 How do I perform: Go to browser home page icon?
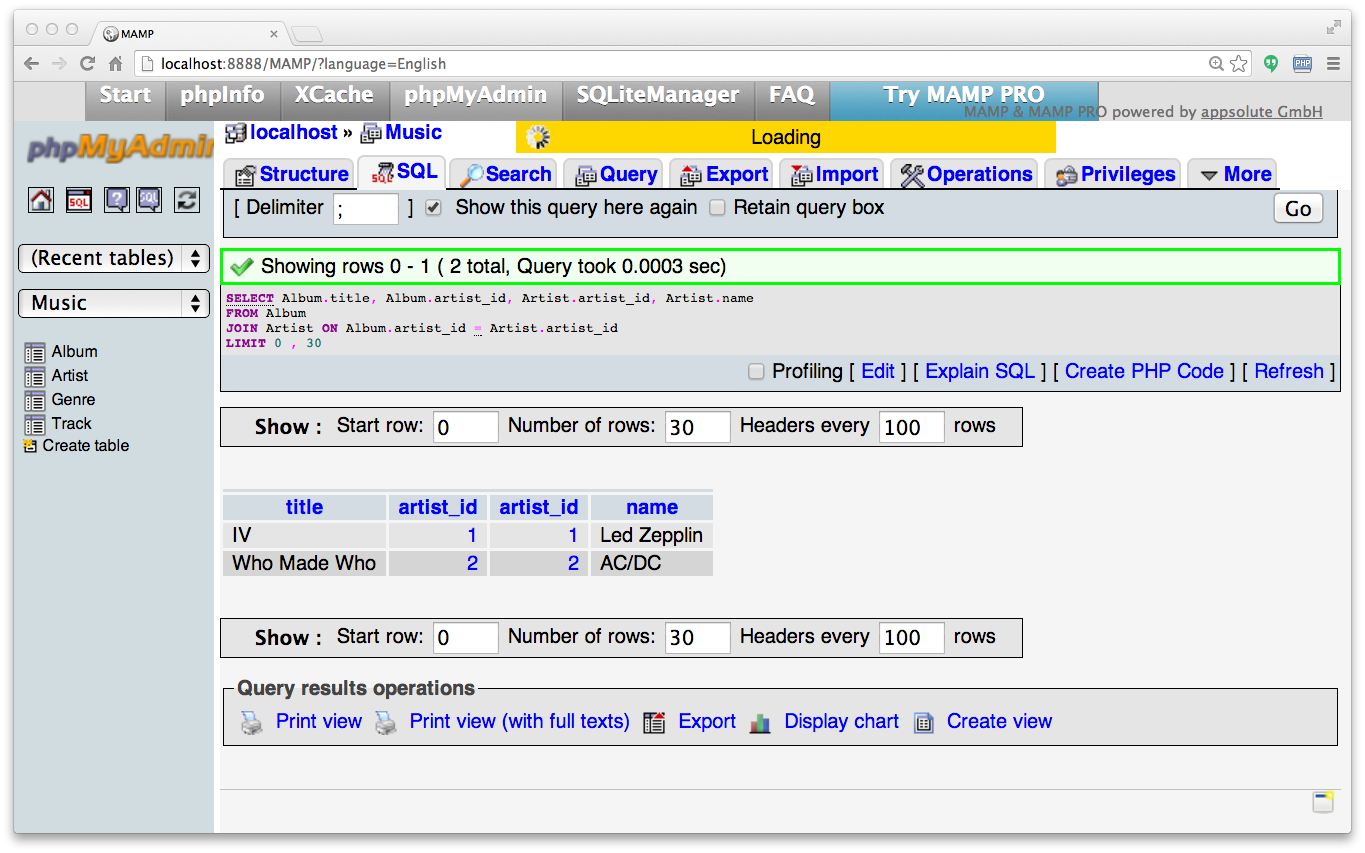click(115, 63)
